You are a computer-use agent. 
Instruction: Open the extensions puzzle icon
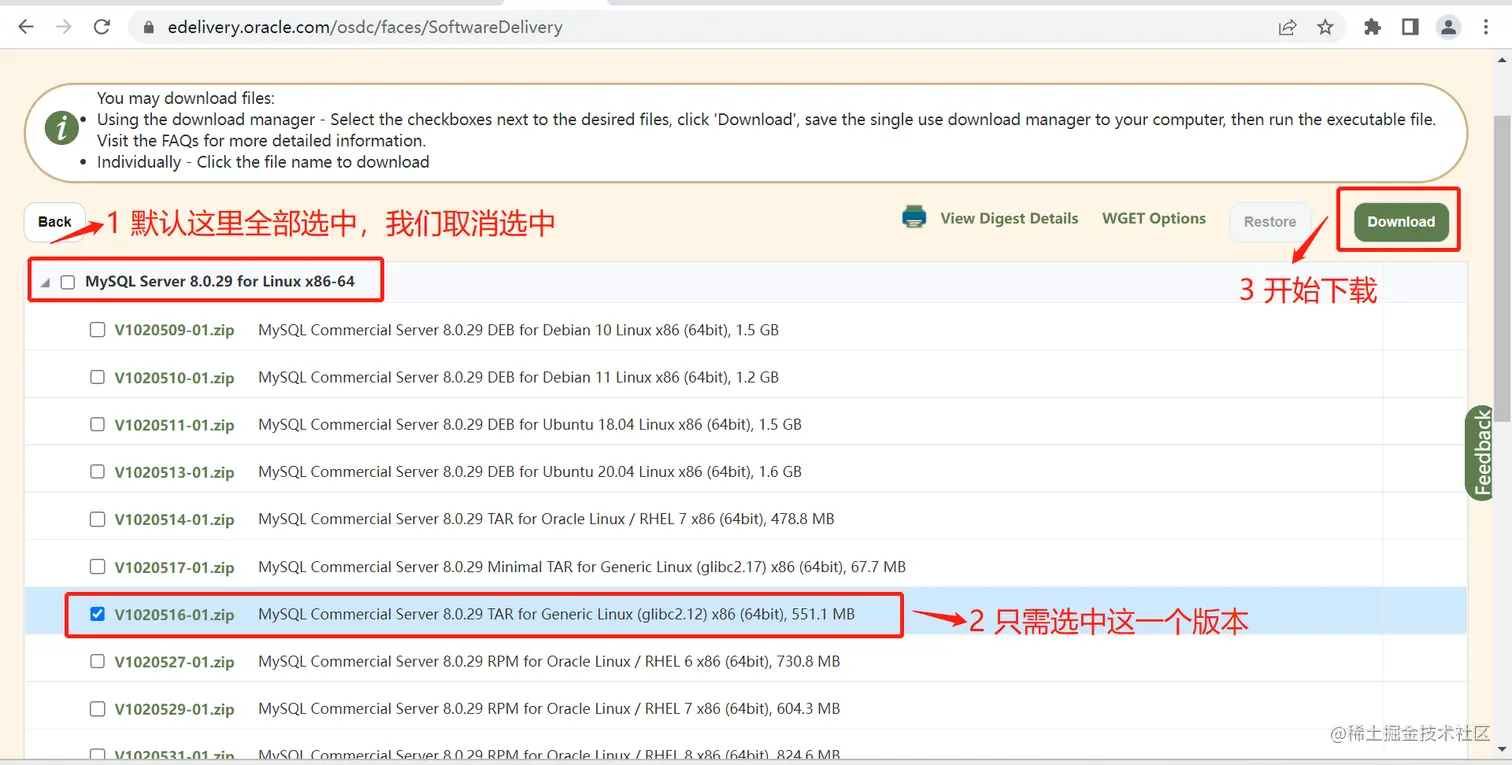(x=1373, y=28)
